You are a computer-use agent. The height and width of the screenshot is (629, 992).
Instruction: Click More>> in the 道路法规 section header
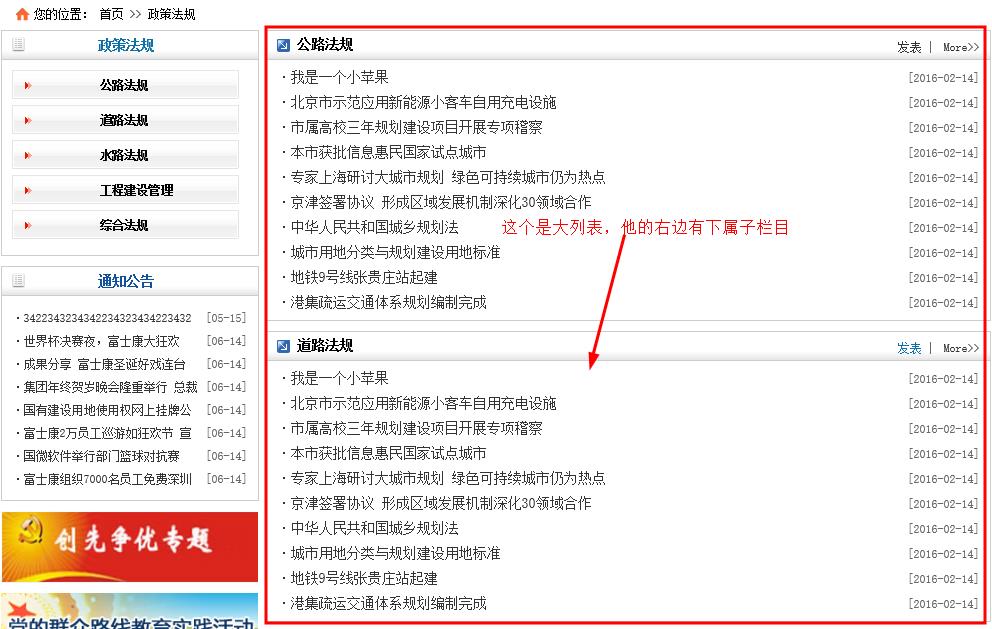pyautogui.click(x=960, y=348)
